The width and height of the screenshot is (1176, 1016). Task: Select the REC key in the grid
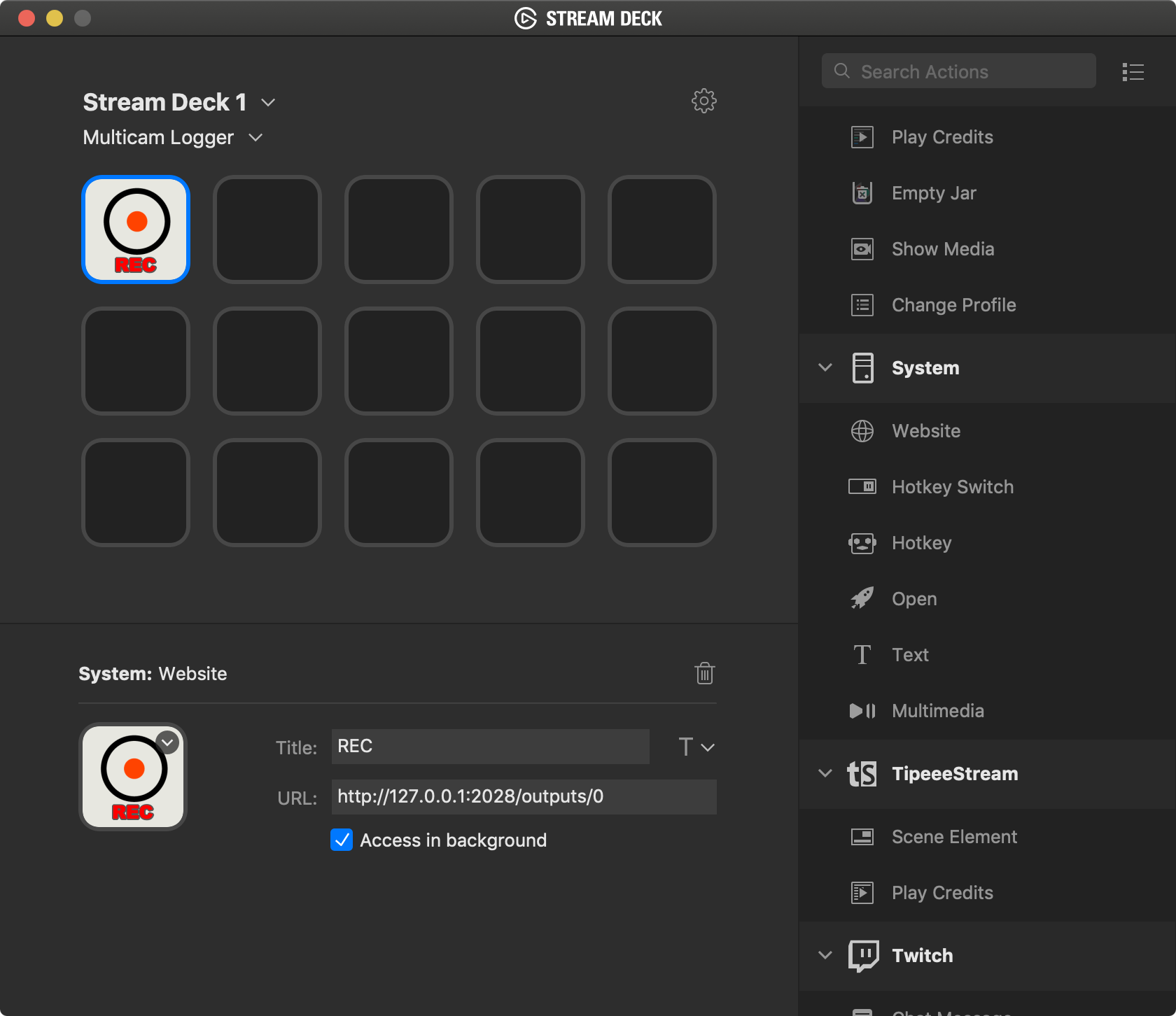[136, 230]
